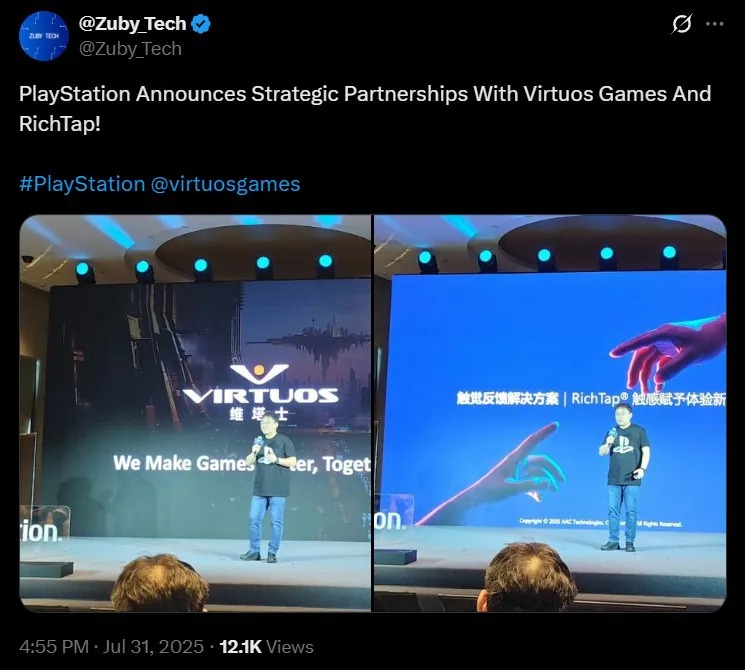Viewport: 745px width, 670px height.
Task: Open the @virtuosgames mention link
Action: pyautogui.click(x=225, y=184)
